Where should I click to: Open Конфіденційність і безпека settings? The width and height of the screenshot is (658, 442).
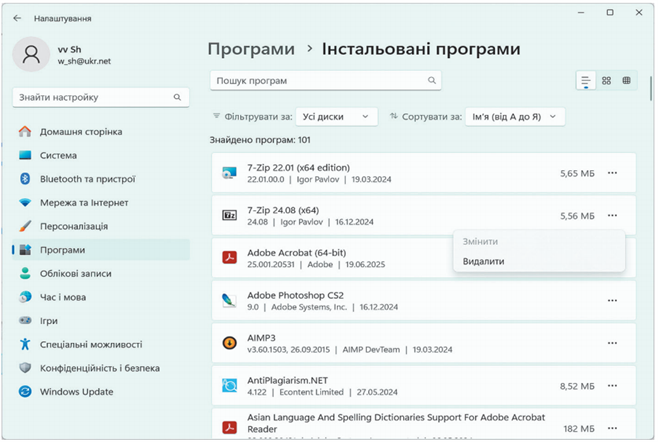[101, 368]
